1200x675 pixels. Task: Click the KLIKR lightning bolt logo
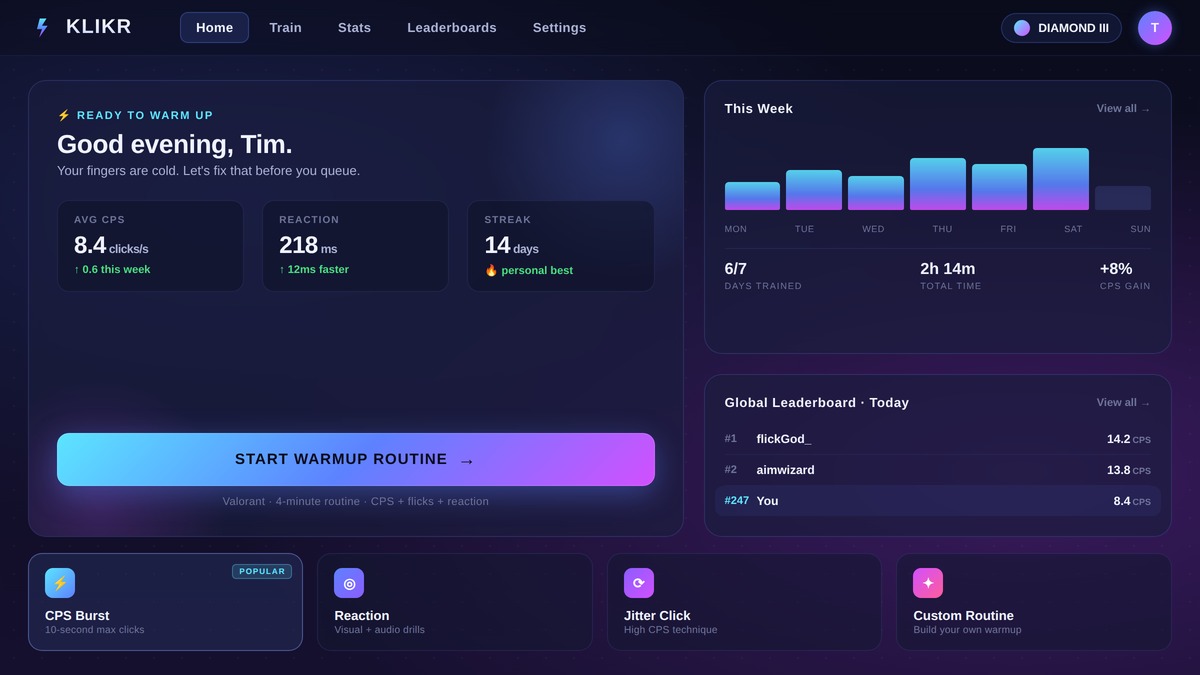[42, 27]
